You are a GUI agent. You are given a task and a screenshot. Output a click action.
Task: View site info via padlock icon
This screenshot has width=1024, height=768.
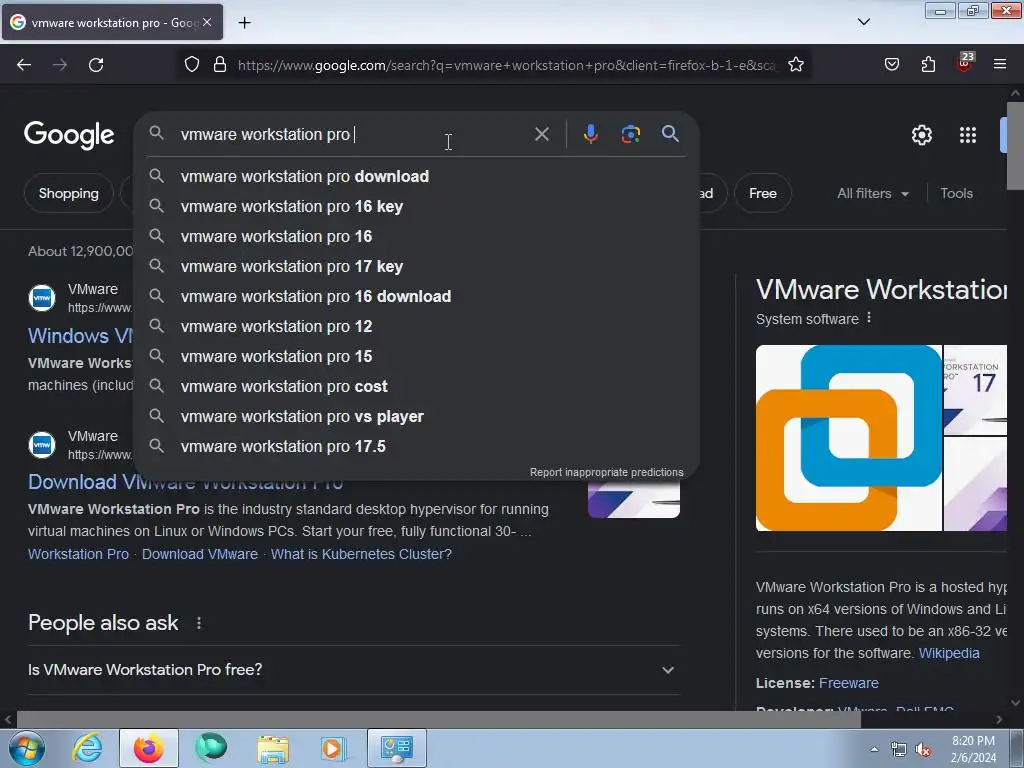pyautogui.click(x=220, y=65)
